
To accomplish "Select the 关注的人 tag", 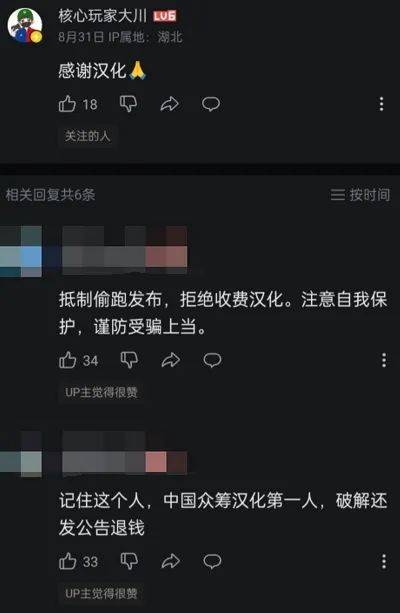I will [88, 136].
